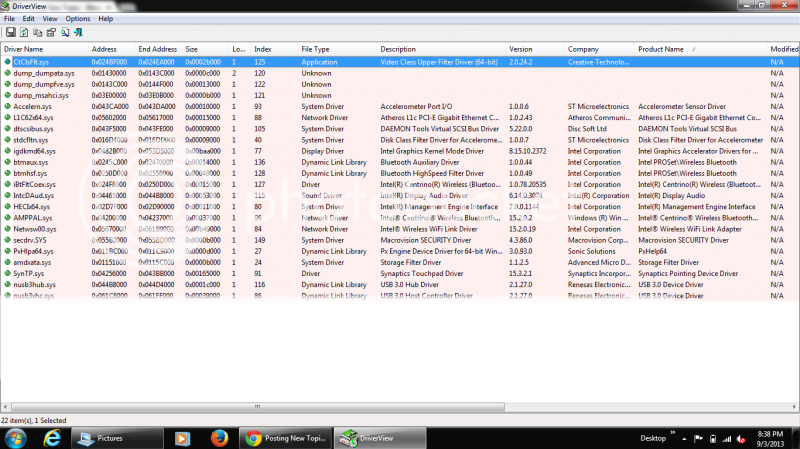This screenshot has width=800, height=449.
Task: Sort list by the Driver Name column
Action: [24, 48]
